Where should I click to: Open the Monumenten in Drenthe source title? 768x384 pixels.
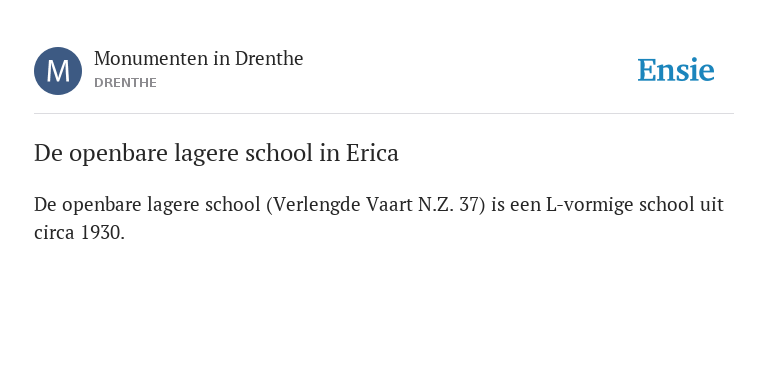pyautogui.click(x=198, y=59)
